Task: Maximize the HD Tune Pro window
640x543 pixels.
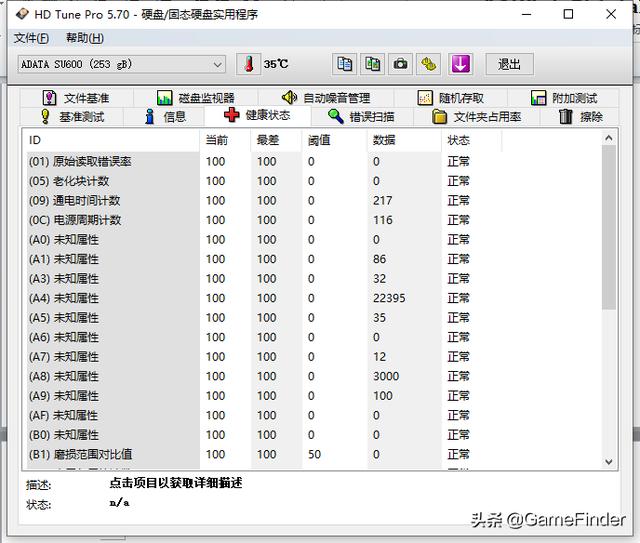Action: point(568,14)
